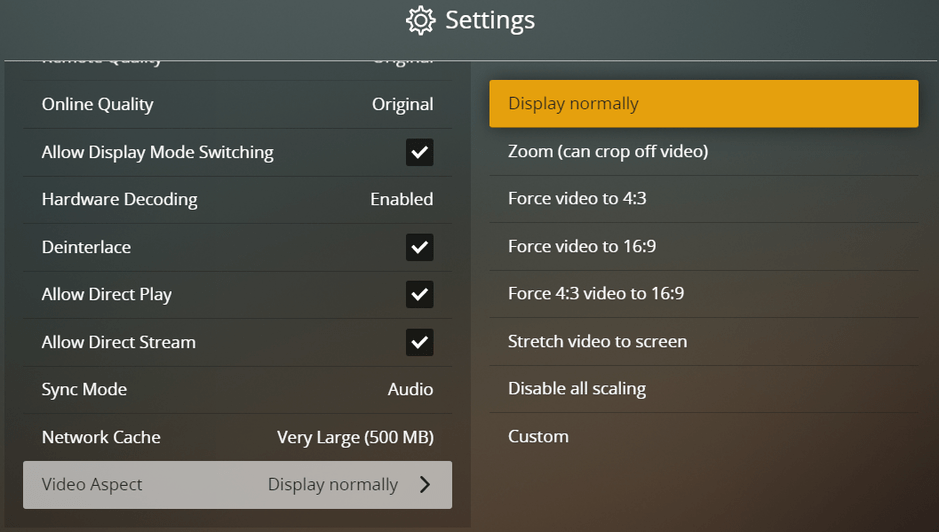Open the Network Cache size setting
The image size is (939, 532).
237,437
